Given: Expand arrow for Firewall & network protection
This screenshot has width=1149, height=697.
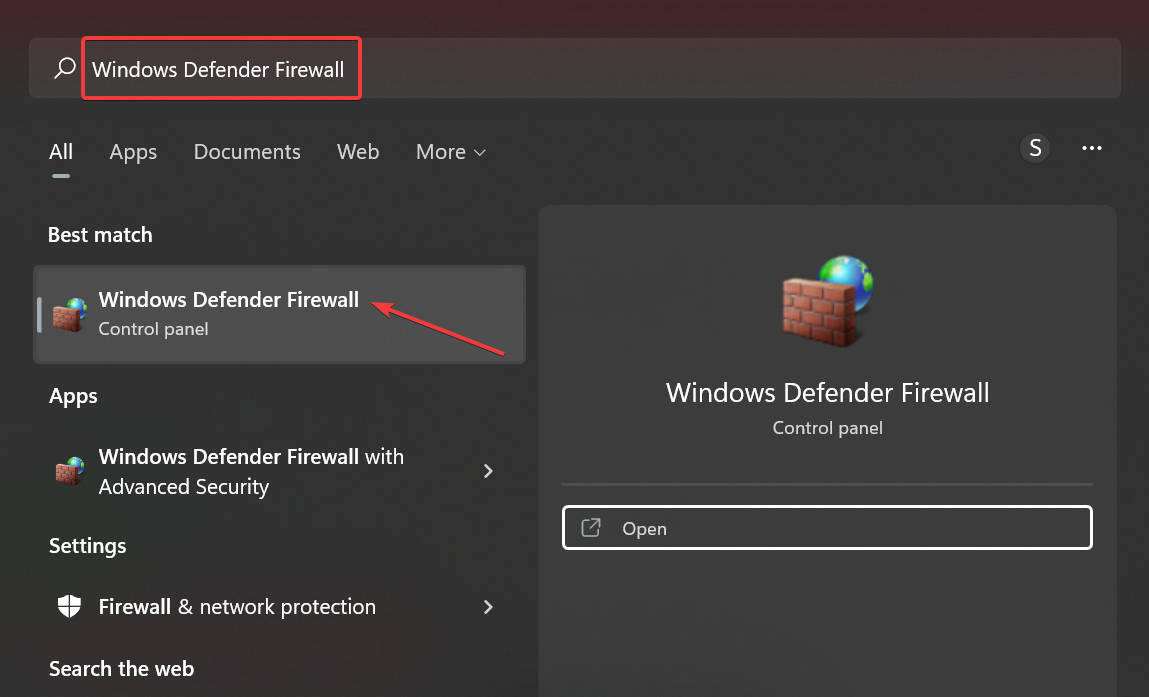Looking at the screenshot, I should pyautogui.click(x=488, y=607).
